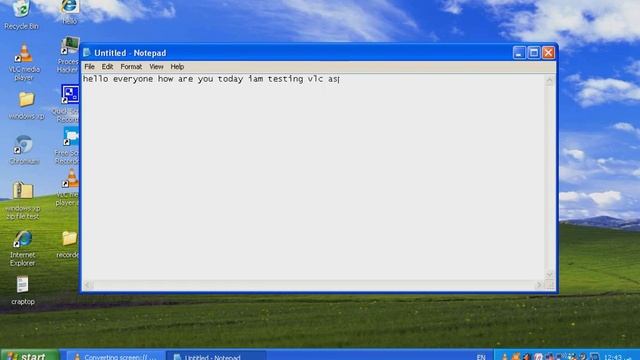Switch to Converting screen taskbar button
The image size is (640, 360).
tap(116, 356)
